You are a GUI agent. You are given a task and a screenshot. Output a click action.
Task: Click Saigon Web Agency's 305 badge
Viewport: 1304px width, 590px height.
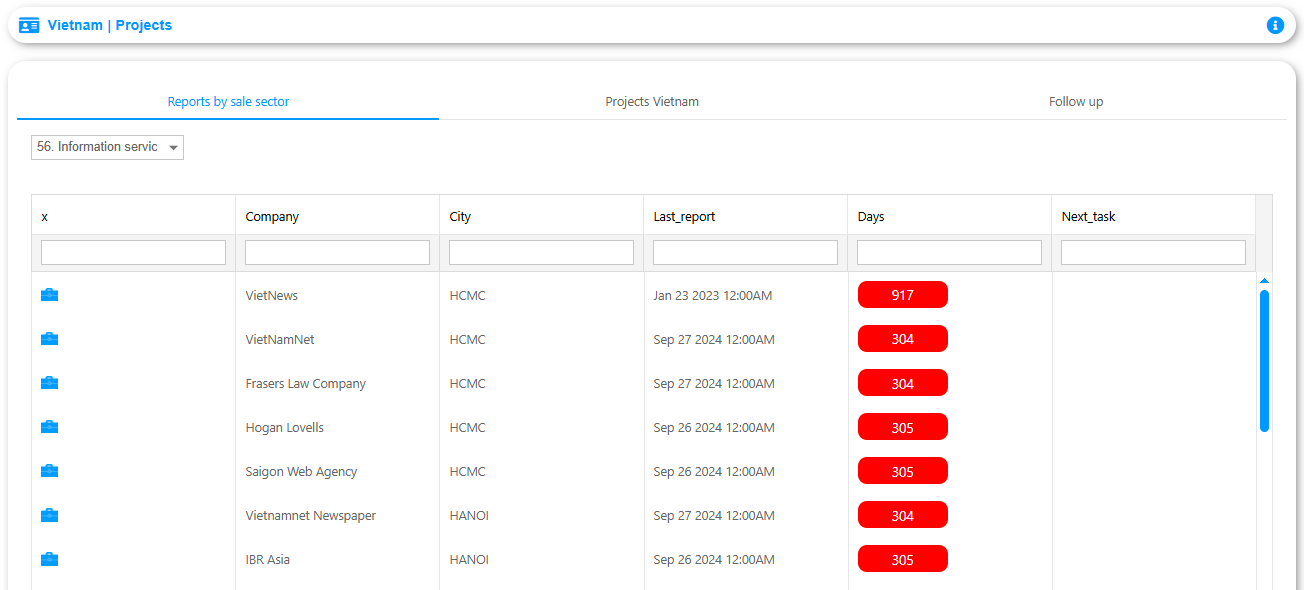pos(902,471)
